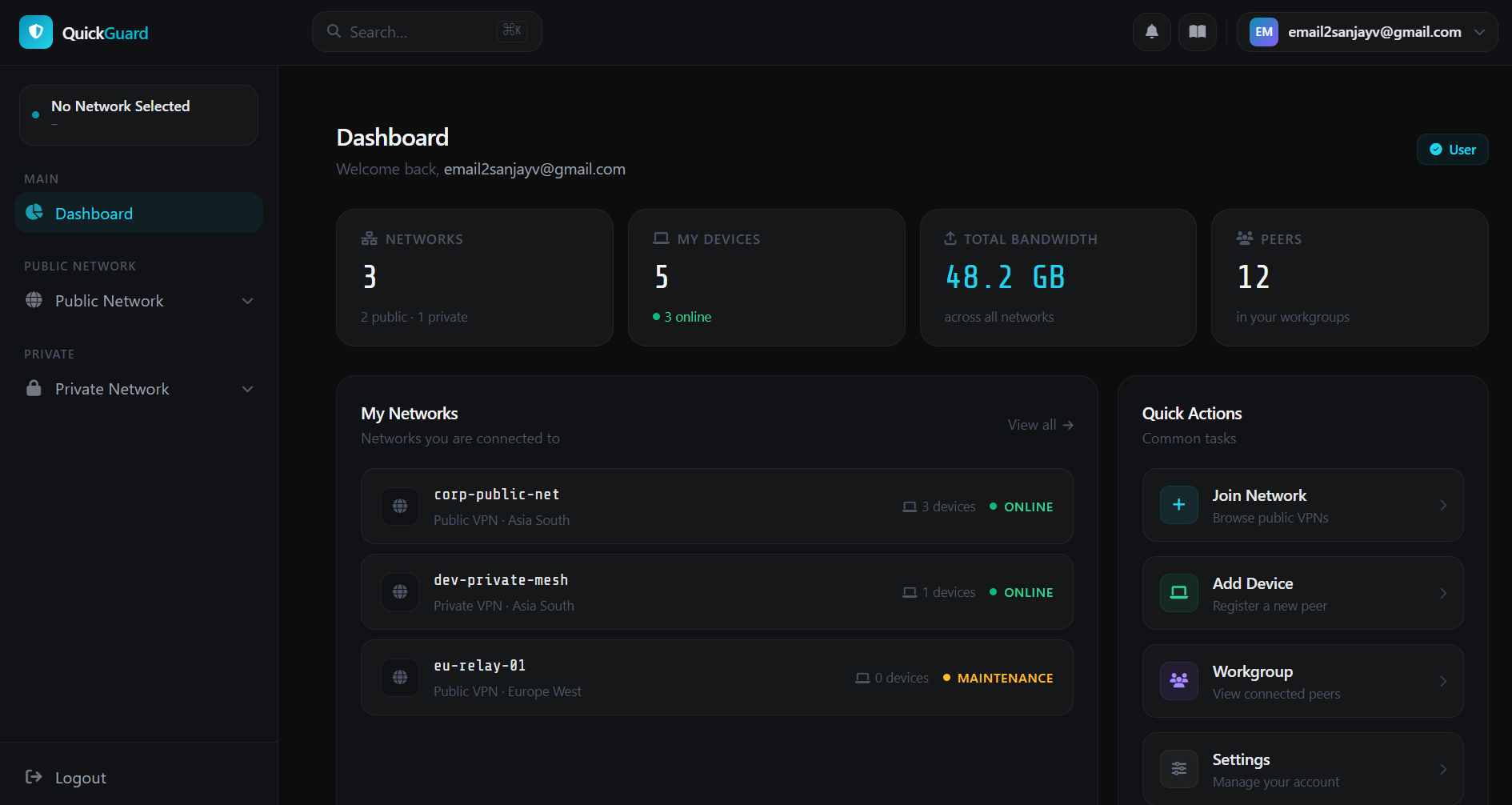Click the Add Device laptop icon
1512x805 pixels.
click(x=1179, y=593)
